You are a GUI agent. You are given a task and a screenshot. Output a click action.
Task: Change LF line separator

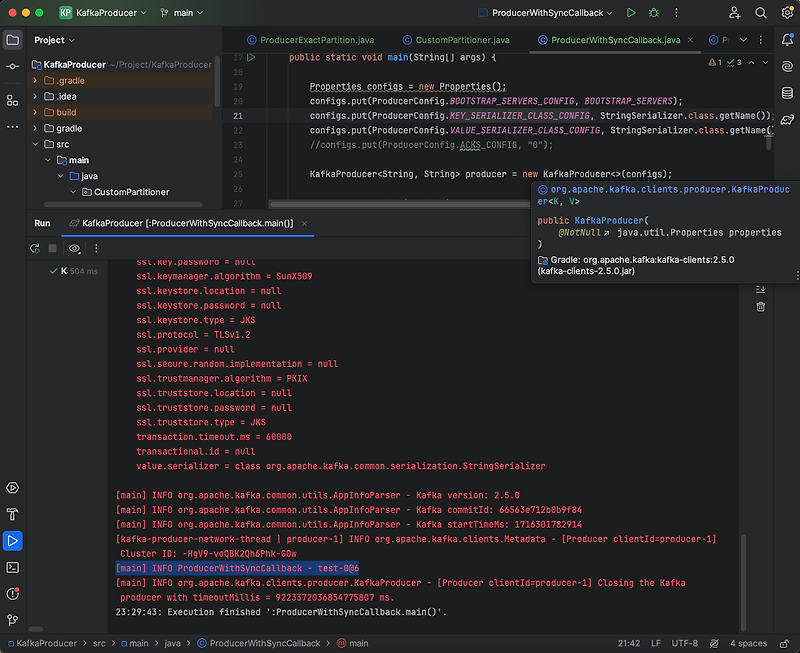(x=656, y=643)
